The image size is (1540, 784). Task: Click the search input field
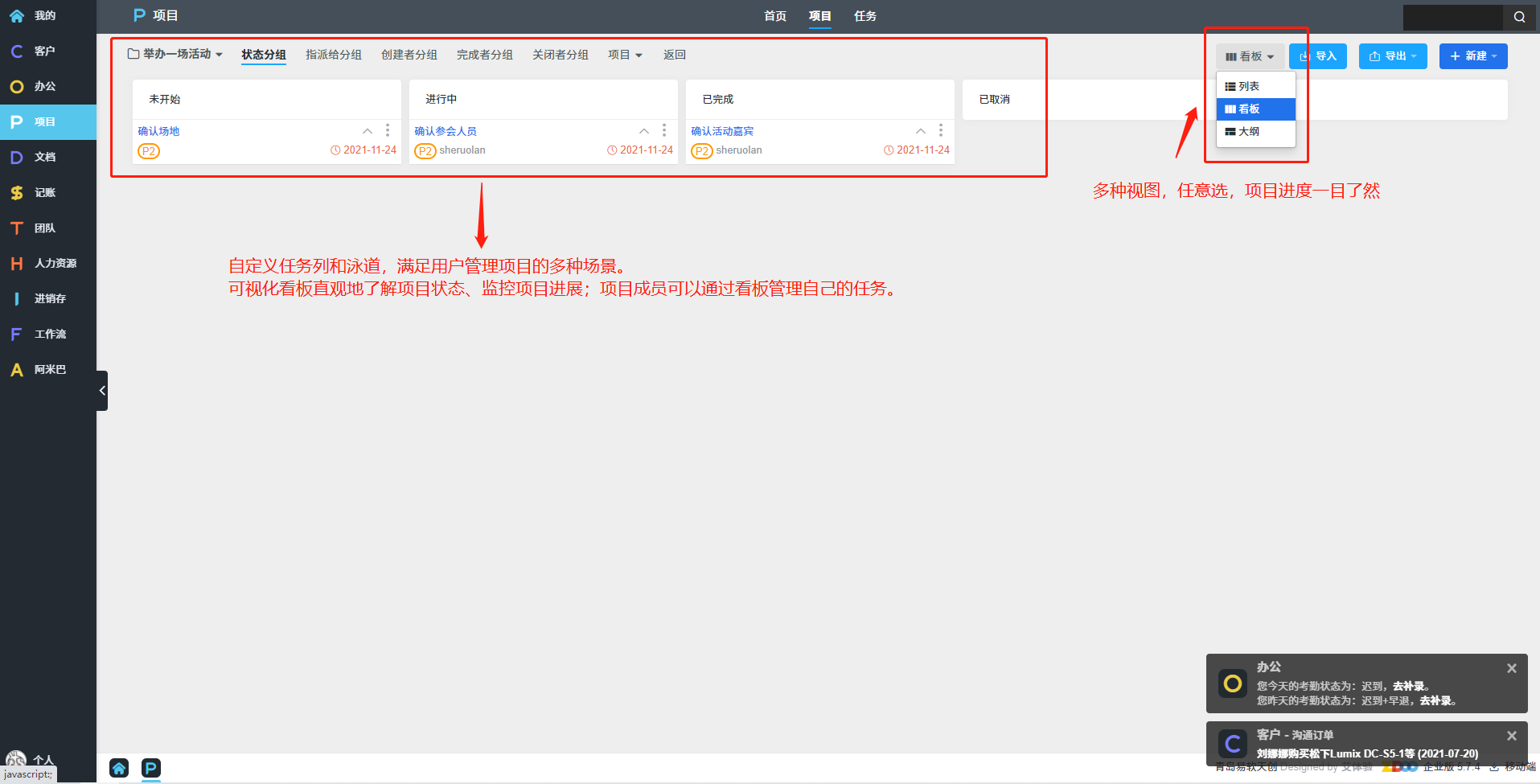[x=1452, y=17]
